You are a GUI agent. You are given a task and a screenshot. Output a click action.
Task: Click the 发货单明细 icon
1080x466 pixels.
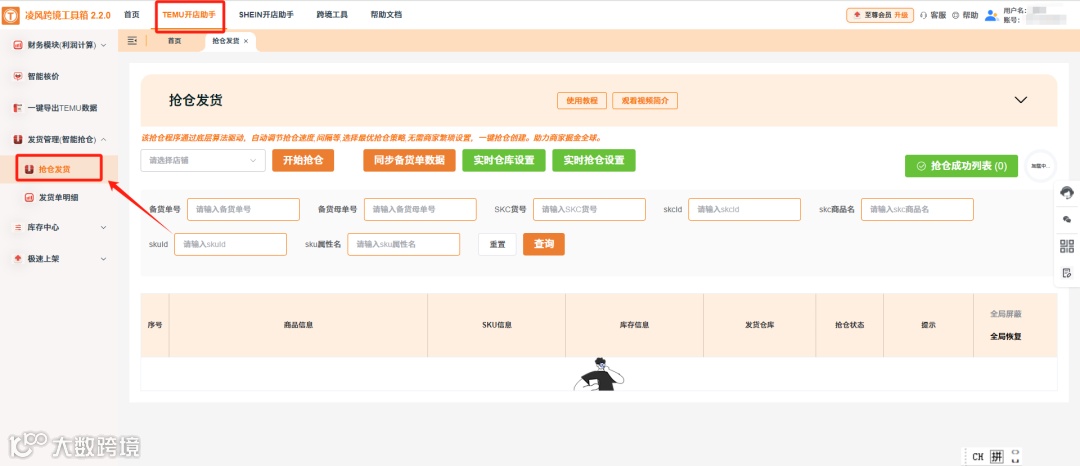pos(29,198)
